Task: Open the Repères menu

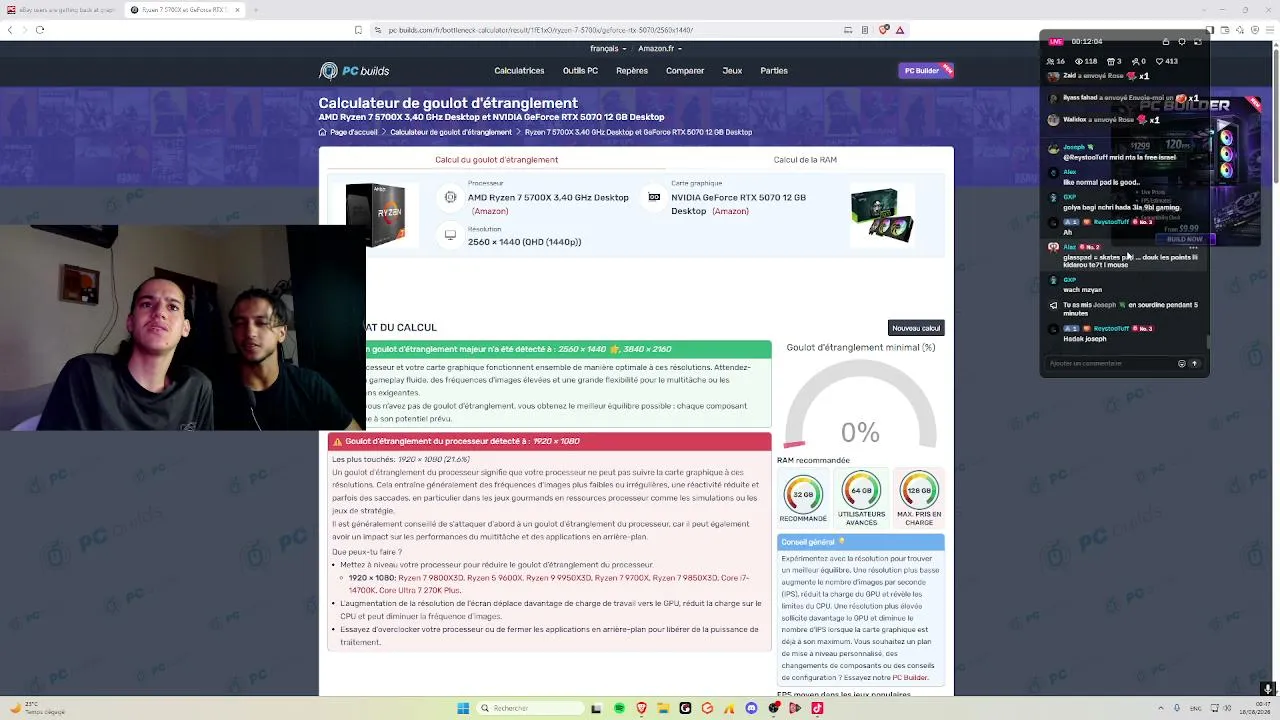Action: [x=632, y=71]
